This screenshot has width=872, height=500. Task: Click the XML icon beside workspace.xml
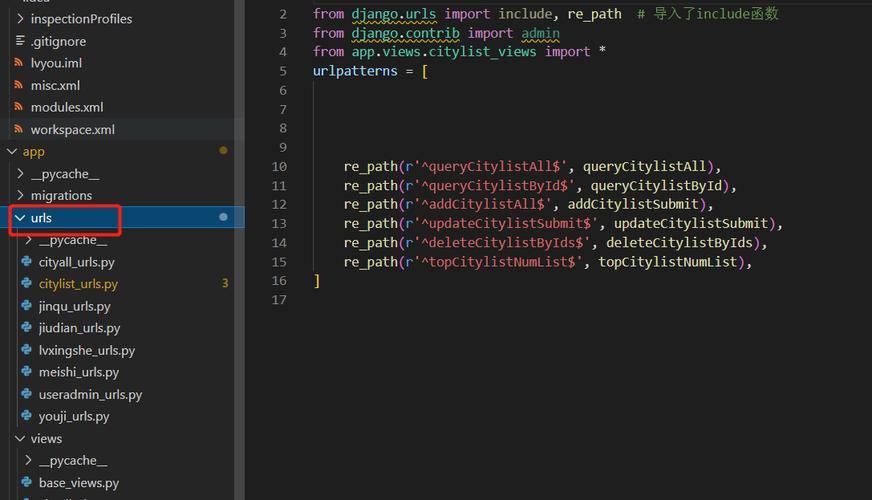click(19, 130)
